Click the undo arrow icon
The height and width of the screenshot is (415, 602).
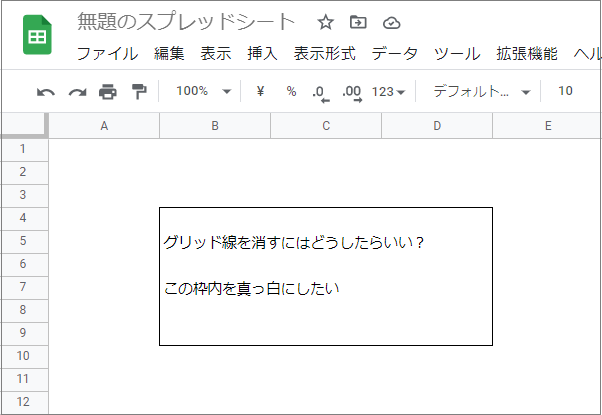coord(46,92)
